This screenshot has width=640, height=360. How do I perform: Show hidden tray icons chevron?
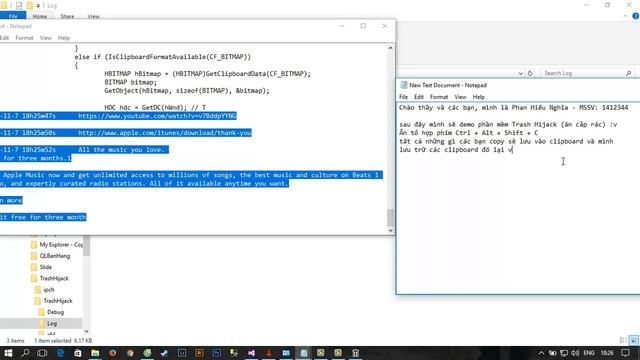[x=541, y=353]
